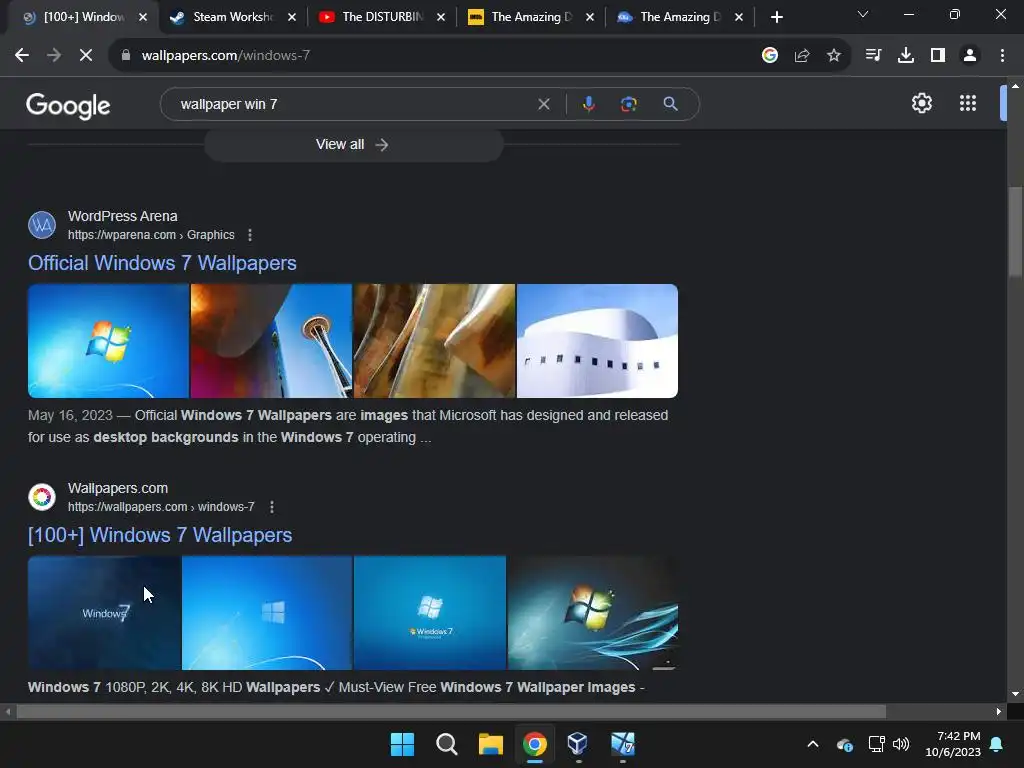Click the WordPress Arena site icon
The width and height of the screenshot is (1024, 768).
pos(42,225)
